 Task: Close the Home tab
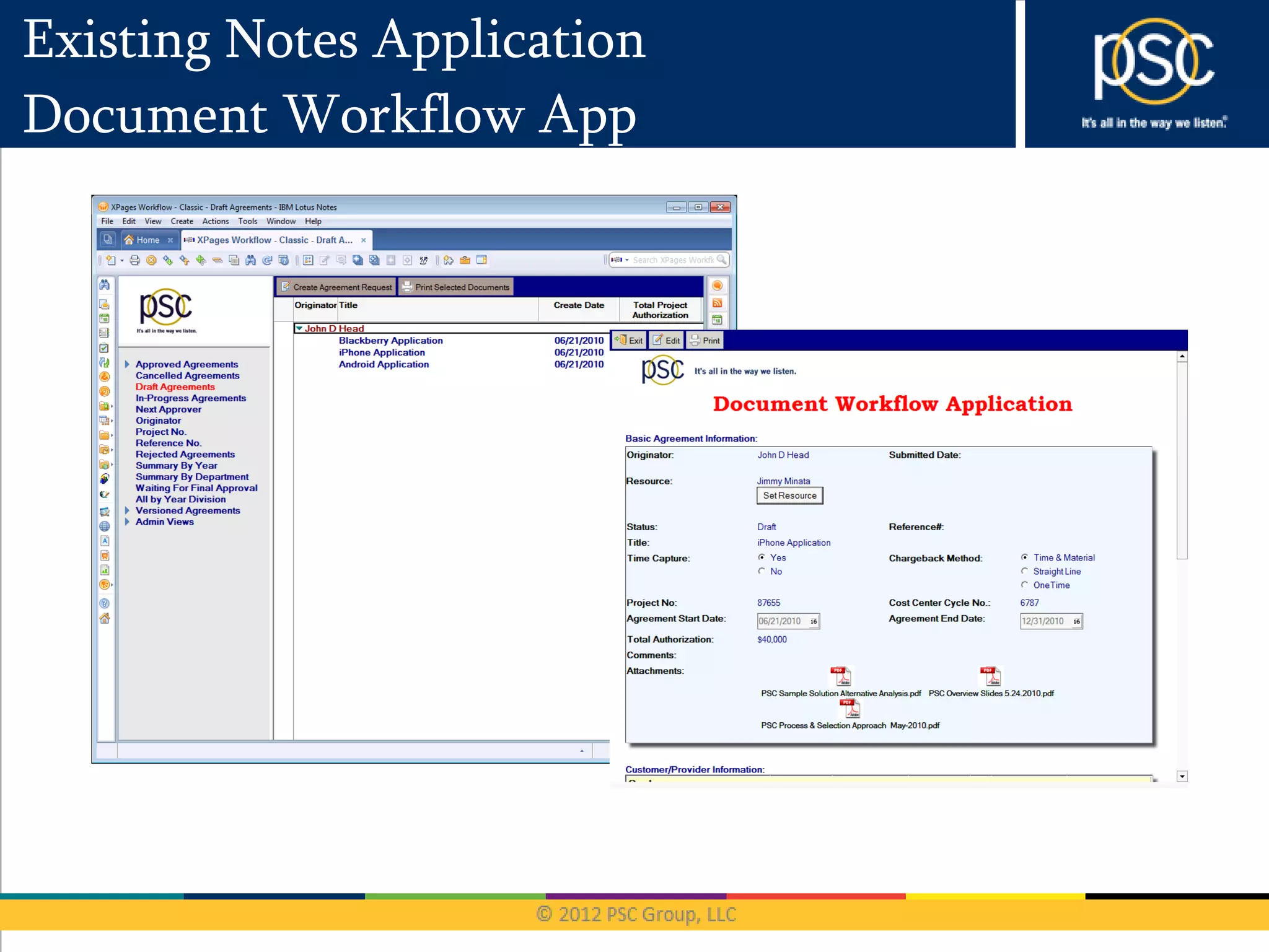[x=170, y=240]
